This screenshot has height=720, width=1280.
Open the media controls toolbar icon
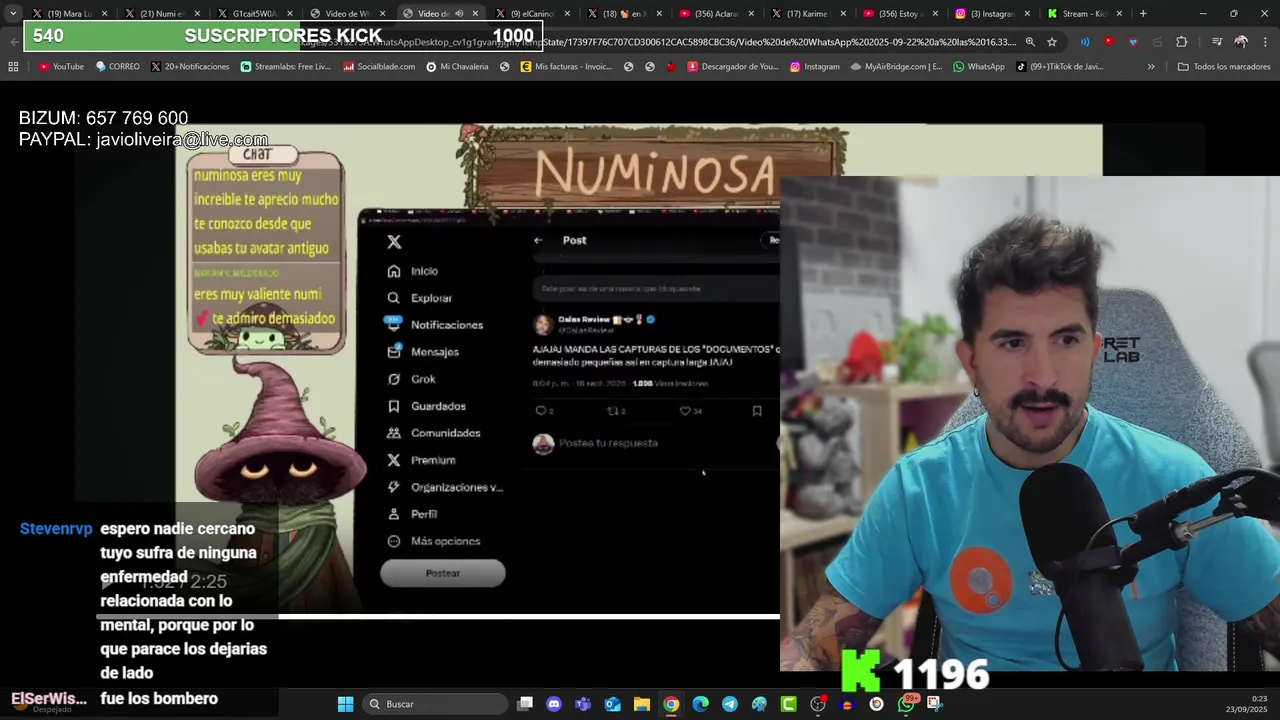1217,42
